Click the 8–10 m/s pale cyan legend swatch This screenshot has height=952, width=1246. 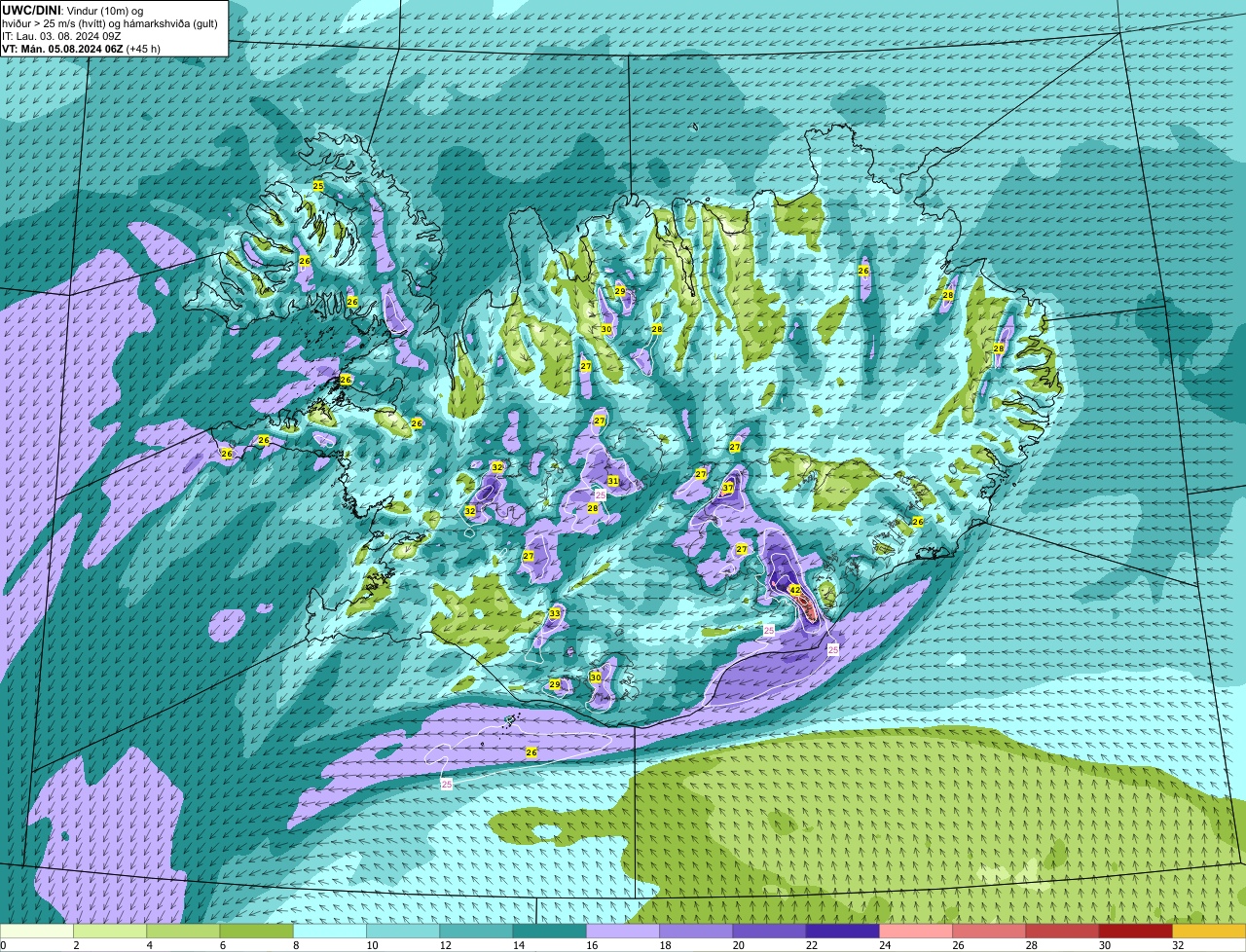click(x=330, y=931)
